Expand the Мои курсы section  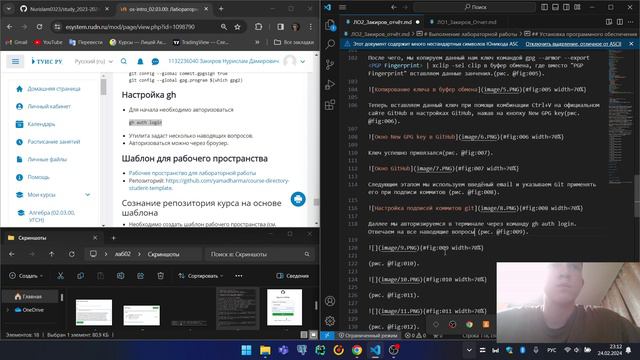click(x=87, y=195)
